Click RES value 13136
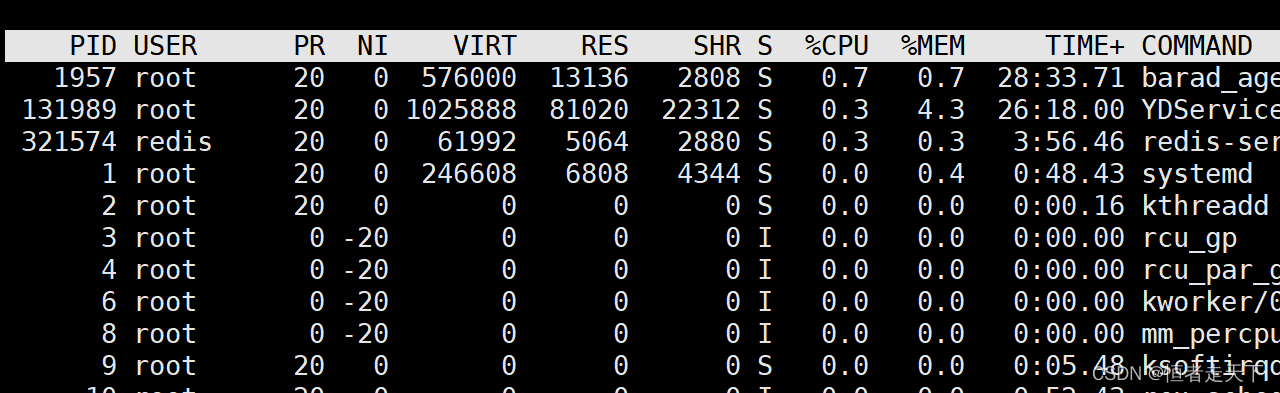Screen dimensions: 1280x393 pyautogui.click(x=589, y=78)
